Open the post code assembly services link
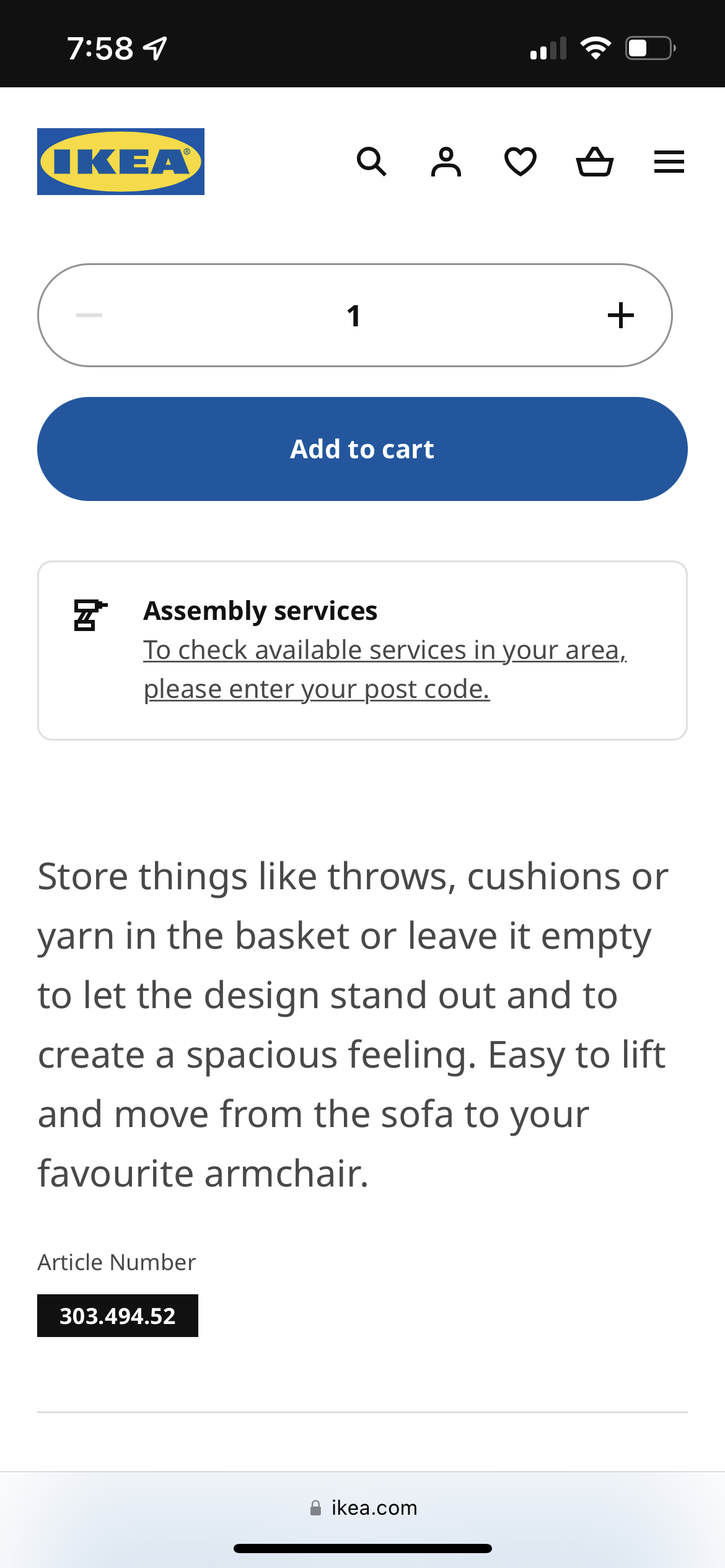The height and width of the screenshot is (1568, 725). 385,669
